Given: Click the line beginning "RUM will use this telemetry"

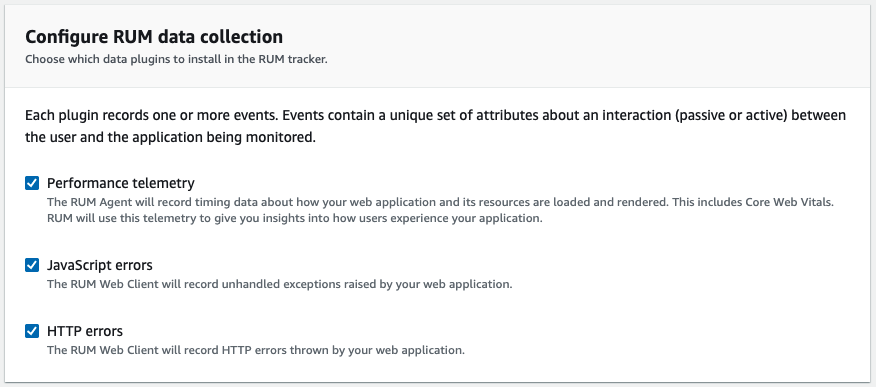Looking at the screenshot, I should (295, 218).
